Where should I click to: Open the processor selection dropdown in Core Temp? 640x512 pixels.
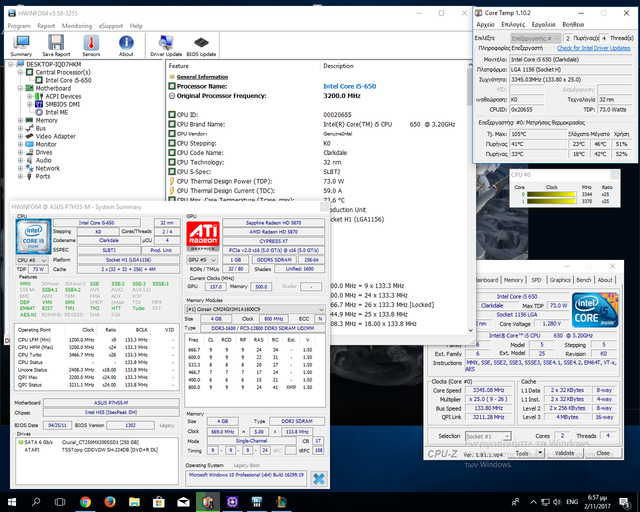coord(536,38)
